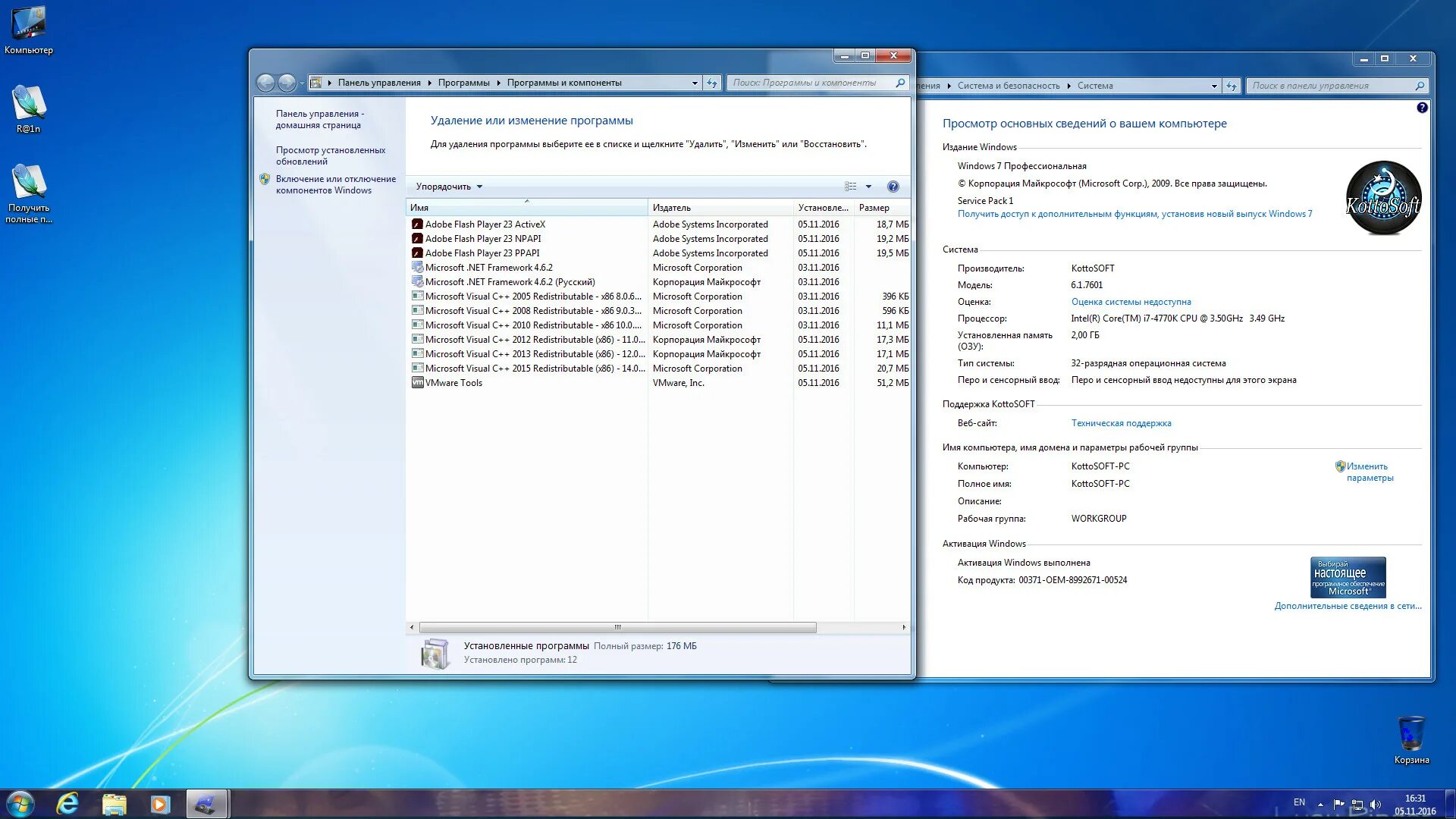1456x819 pixels.
Task: Expand Programs window address bar history dropdown
Action: click(695, 83)
